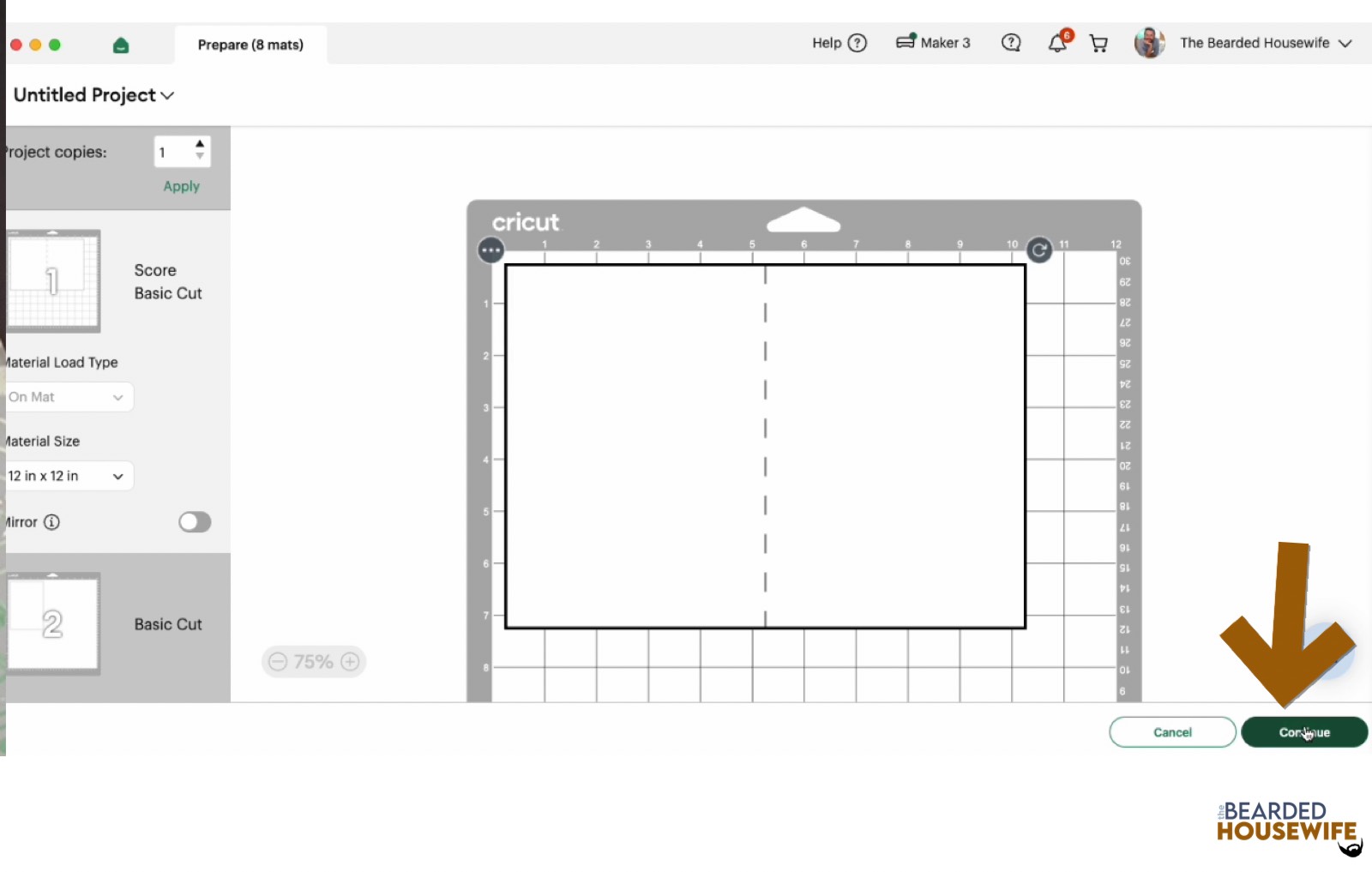
Task: Open the shopping cart
Action: (x=1098, y=43)
